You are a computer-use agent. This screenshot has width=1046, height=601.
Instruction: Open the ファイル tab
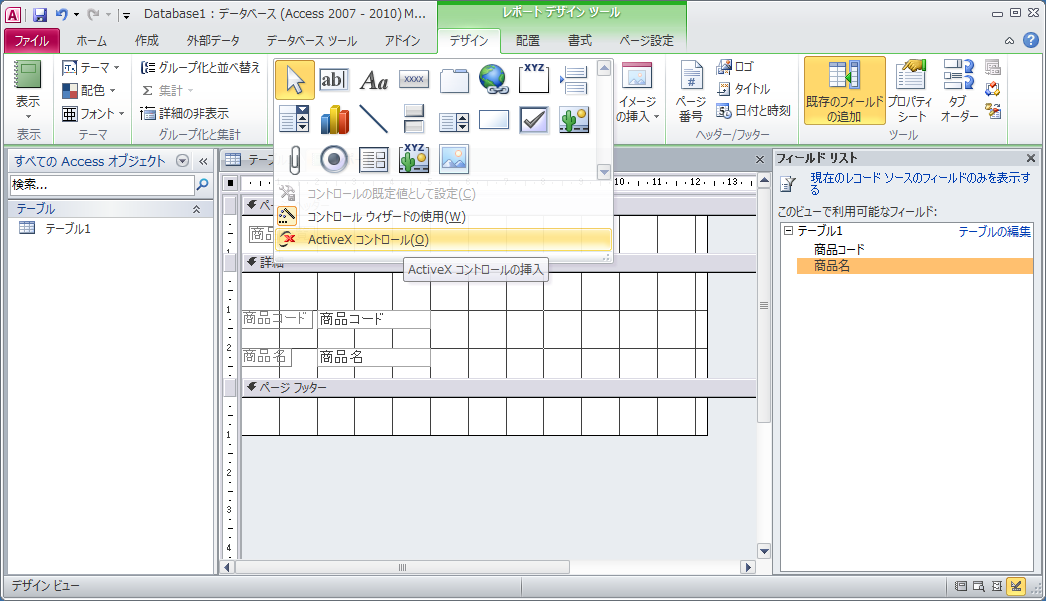31,41
